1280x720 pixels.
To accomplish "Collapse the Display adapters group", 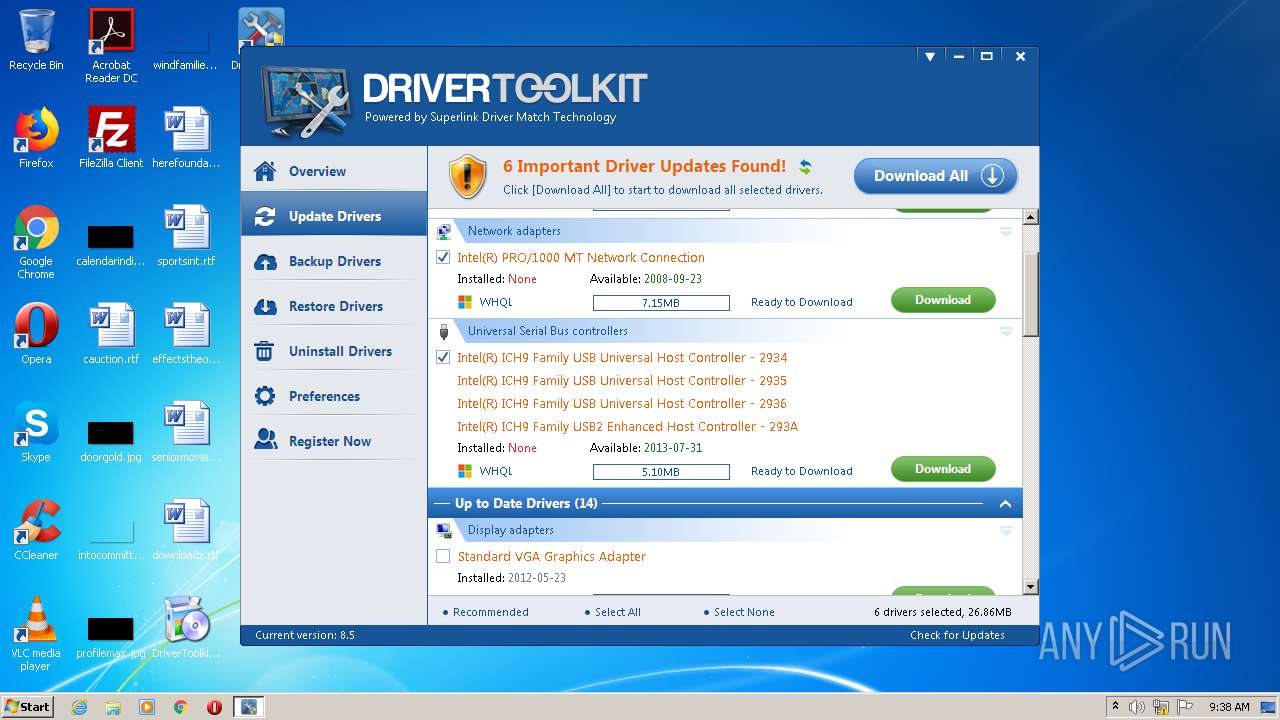I will pyautogui.click(x=1006, y=530).
